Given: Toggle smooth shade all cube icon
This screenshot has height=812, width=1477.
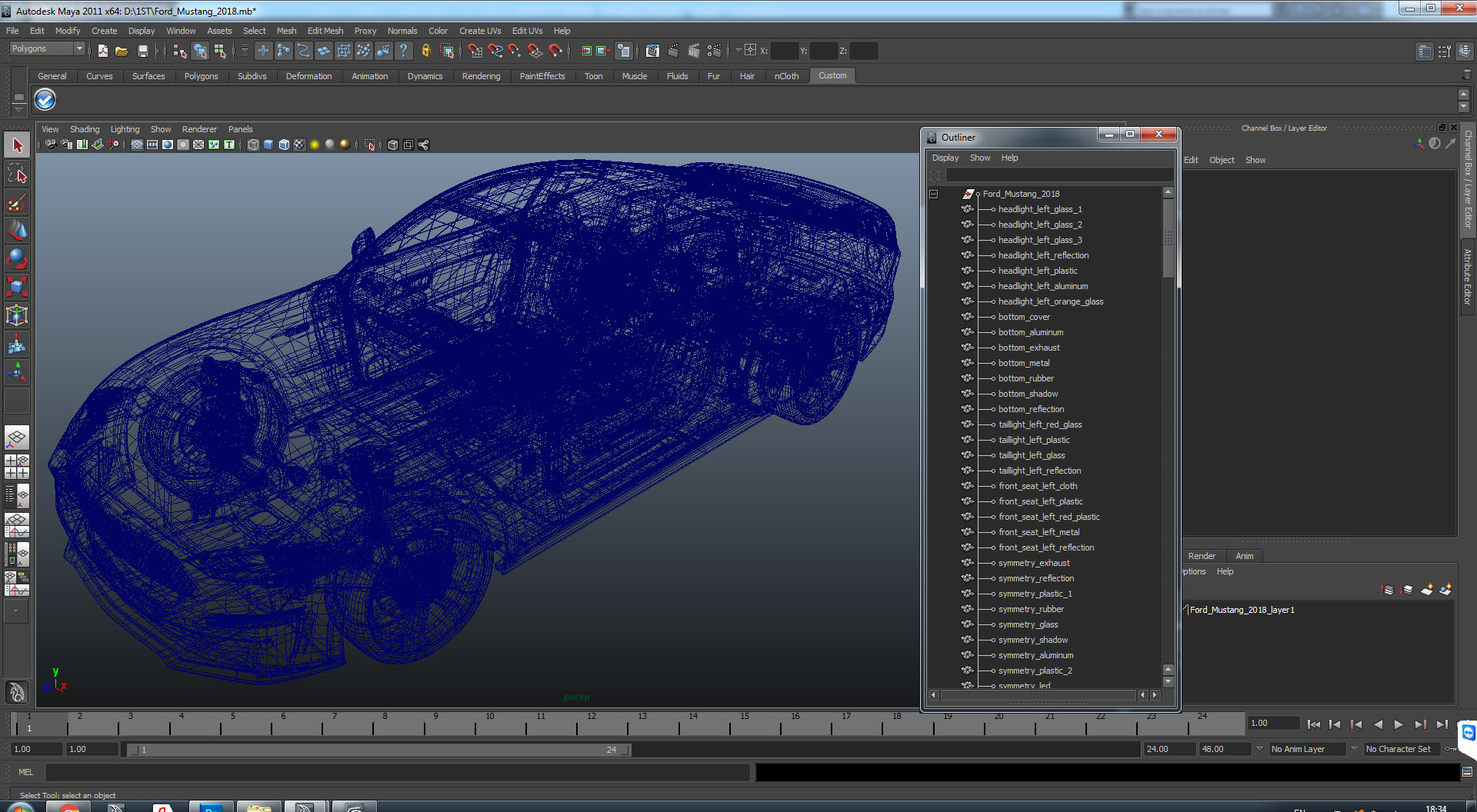Looking at the screenshot, I should coord(268,145).
